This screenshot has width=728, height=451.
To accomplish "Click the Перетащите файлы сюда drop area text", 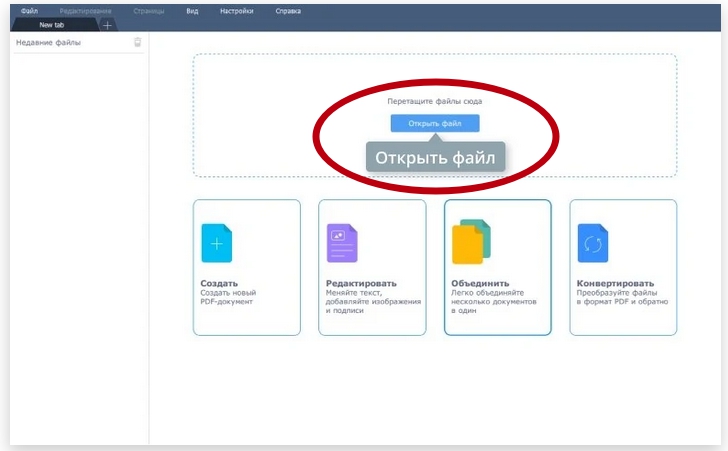I will 434,101.
